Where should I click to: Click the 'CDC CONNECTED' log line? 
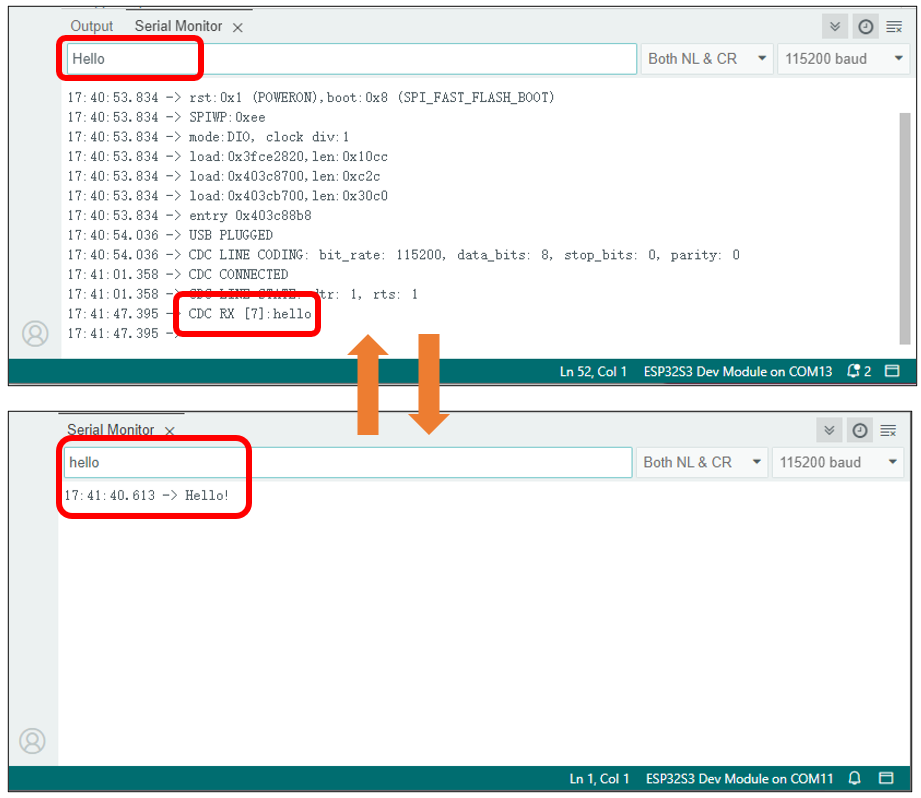click(178, 274)
